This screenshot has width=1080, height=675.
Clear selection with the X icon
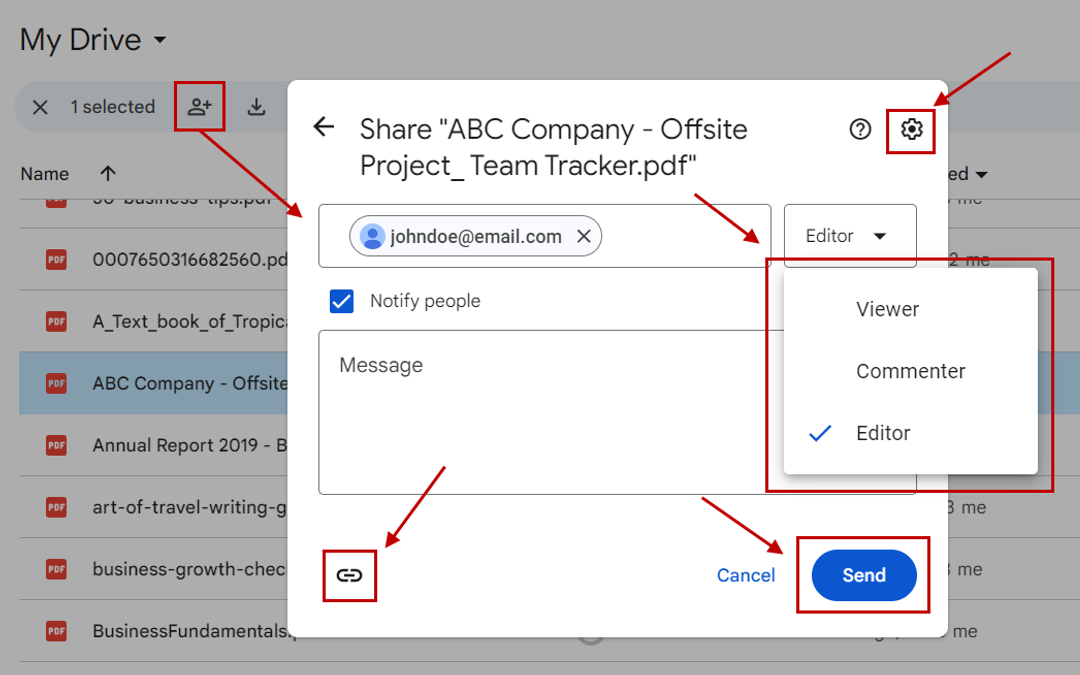tap(39, 106)
